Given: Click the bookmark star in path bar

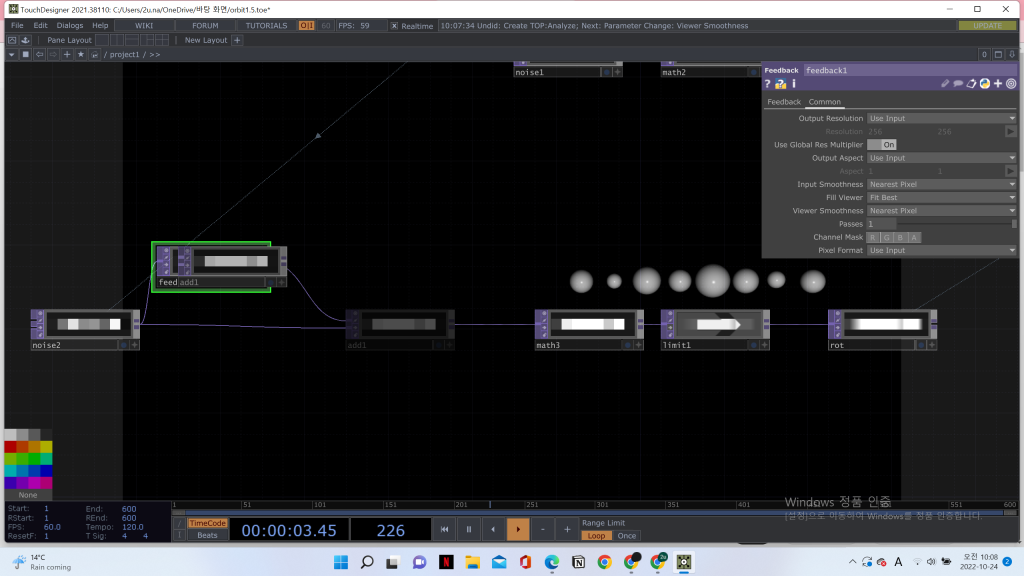Looking at the screenshot, I should pyautogui.click(x=81, y=54).
